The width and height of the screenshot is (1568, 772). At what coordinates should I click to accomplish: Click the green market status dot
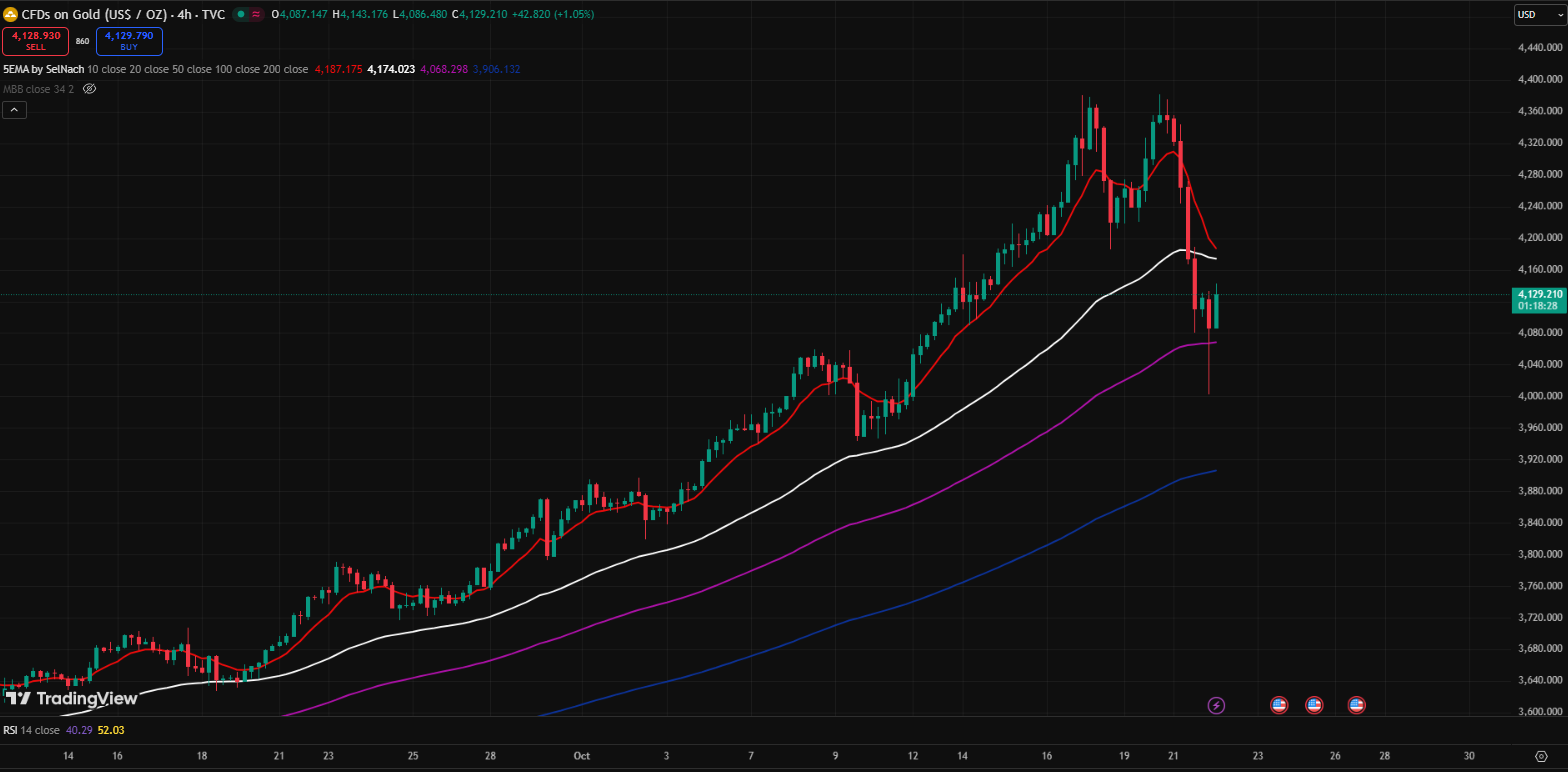tap(241, 14)
